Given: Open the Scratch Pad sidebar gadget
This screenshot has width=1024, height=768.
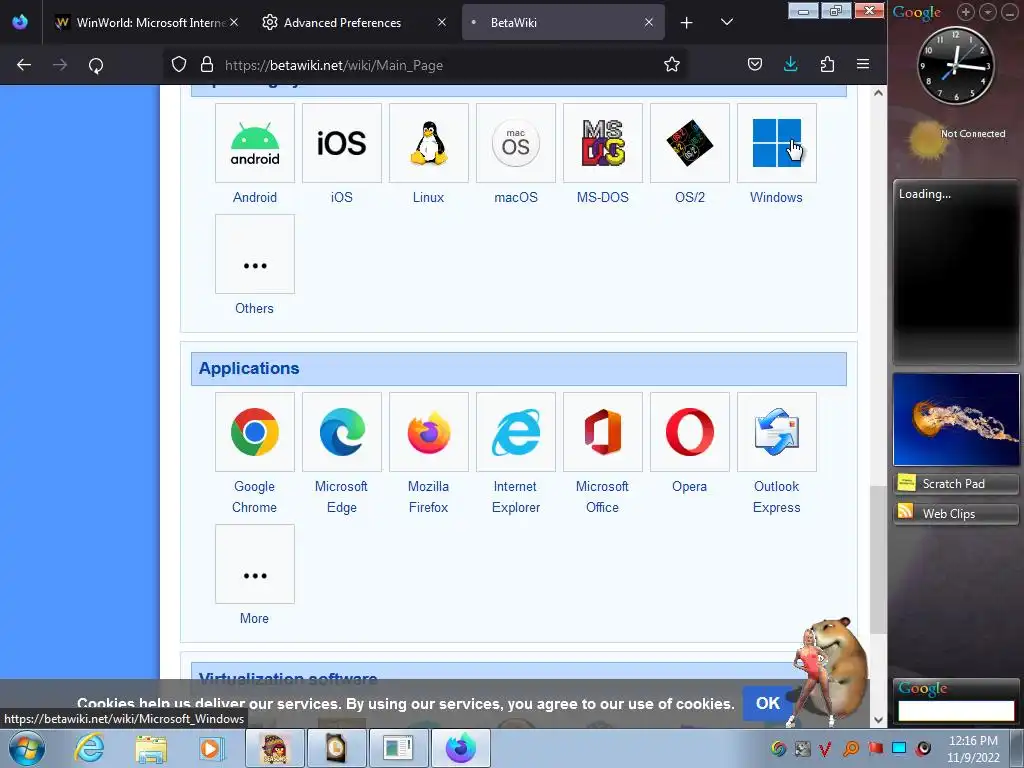Looking at the screenshot, I should [x=955, y=484].
